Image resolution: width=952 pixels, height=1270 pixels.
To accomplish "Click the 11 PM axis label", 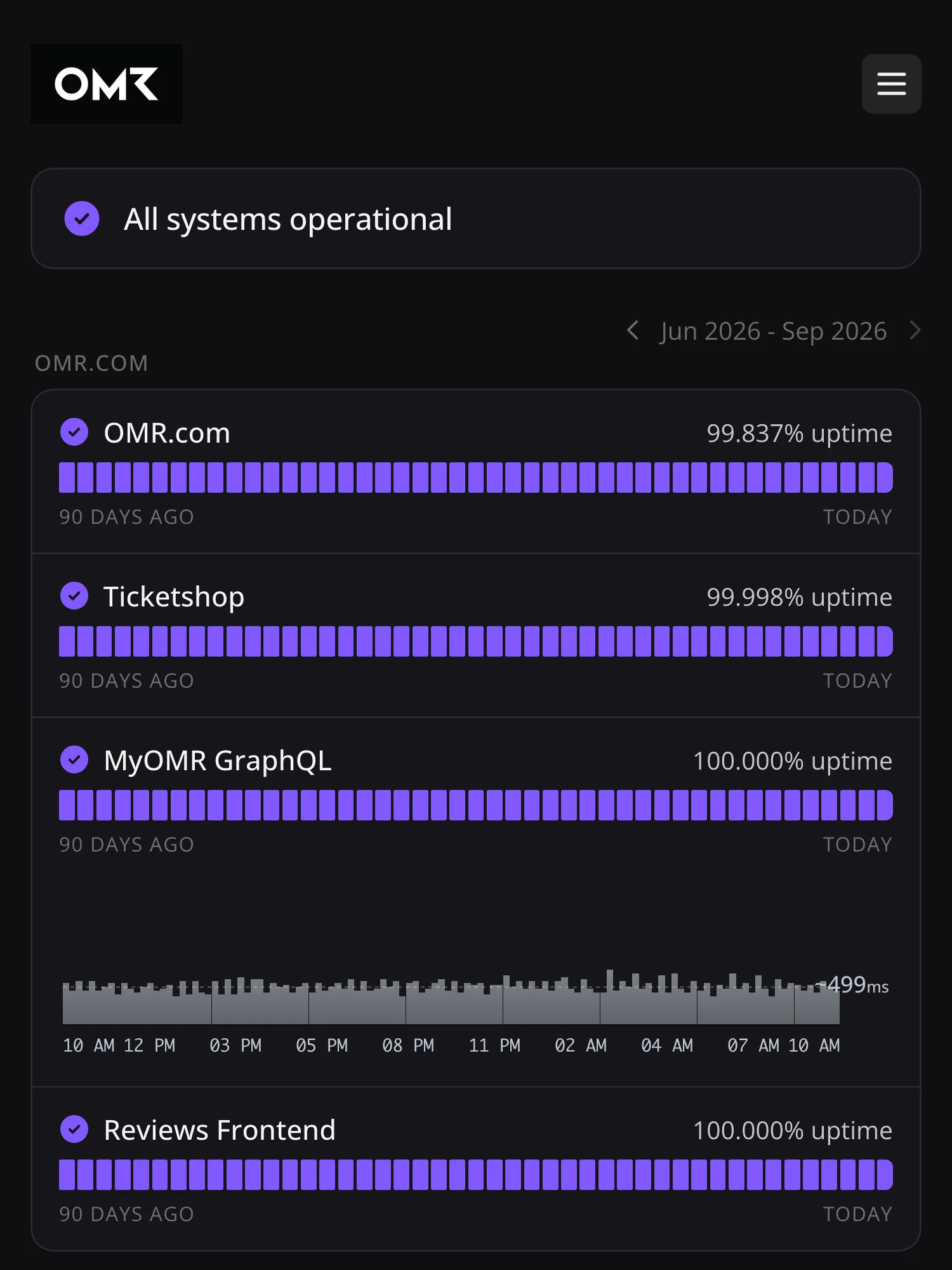I will click(494, 1045).
